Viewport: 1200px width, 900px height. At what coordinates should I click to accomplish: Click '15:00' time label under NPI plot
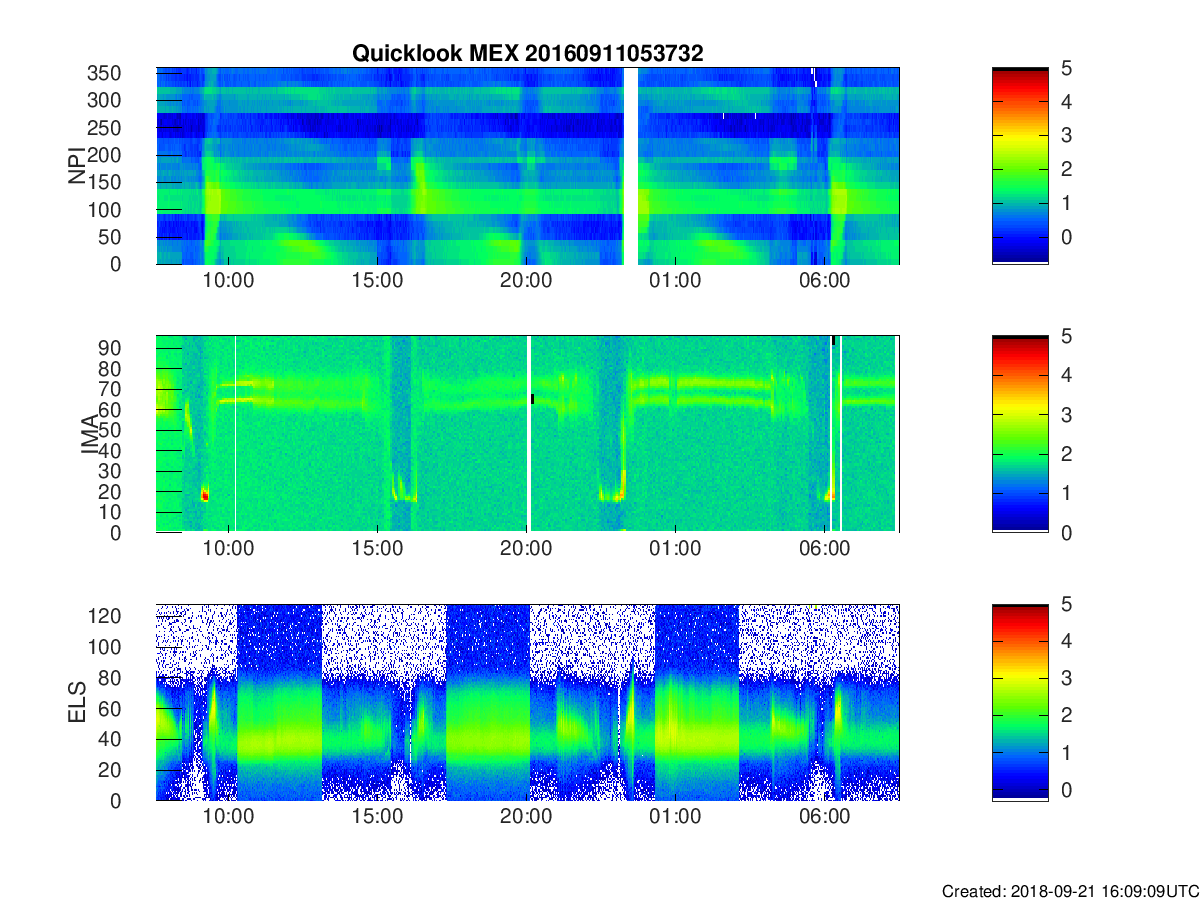point(378,282)
